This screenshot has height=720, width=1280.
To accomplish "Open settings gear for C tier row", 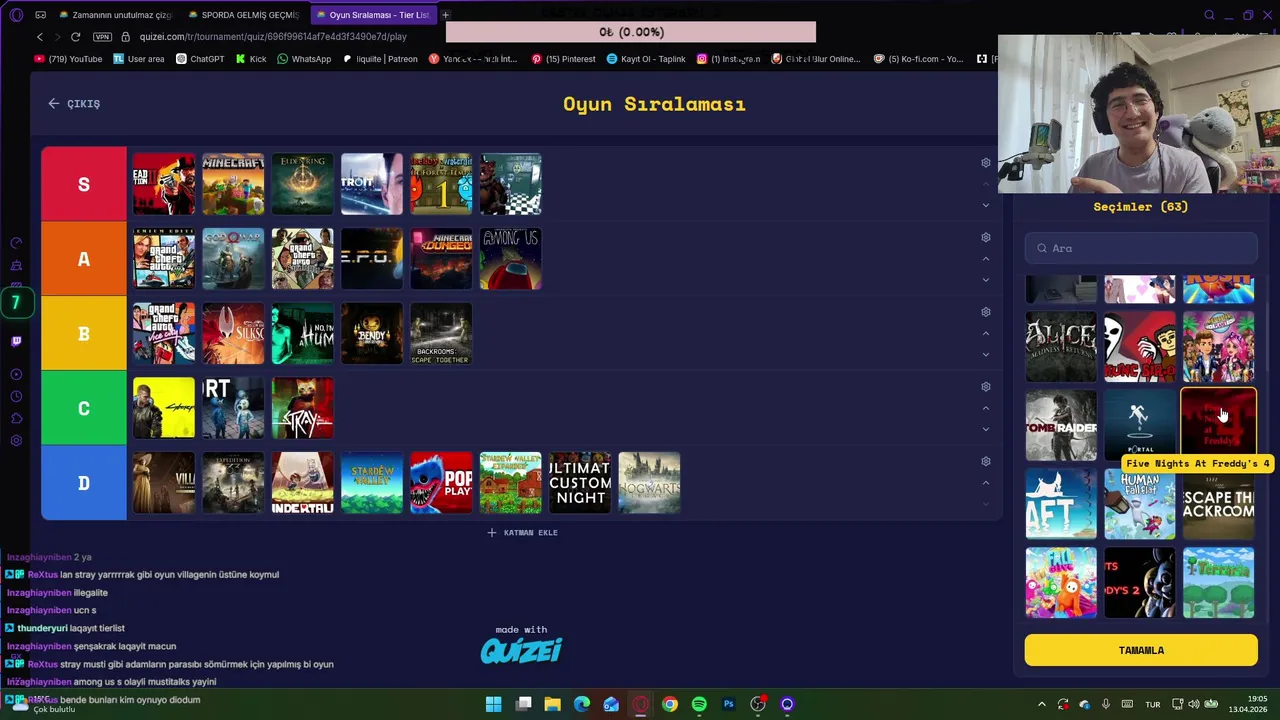I will pyautogui.click(x=985, y=387).
